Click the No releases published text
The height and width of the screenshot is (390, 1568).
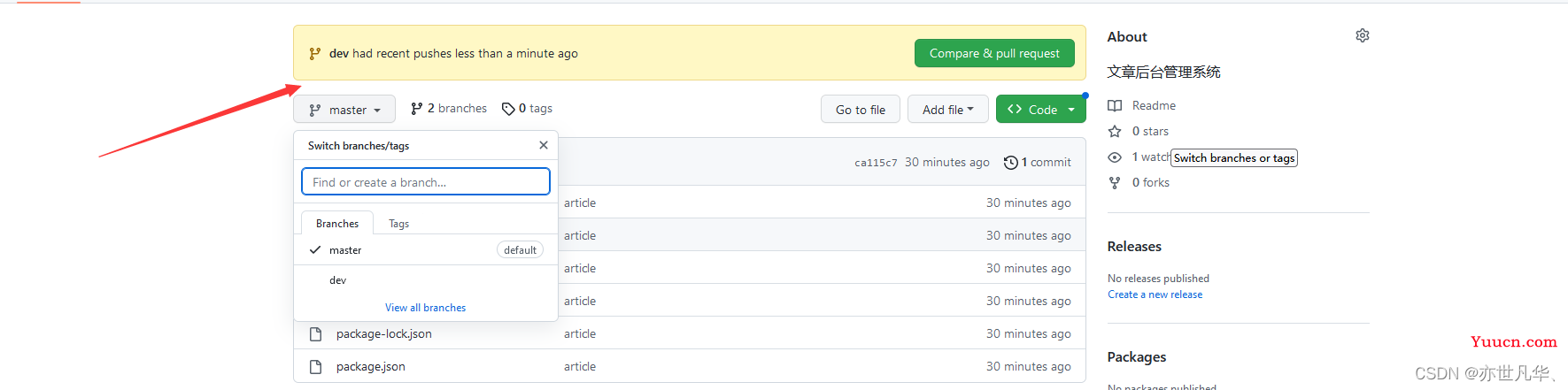1158,279
